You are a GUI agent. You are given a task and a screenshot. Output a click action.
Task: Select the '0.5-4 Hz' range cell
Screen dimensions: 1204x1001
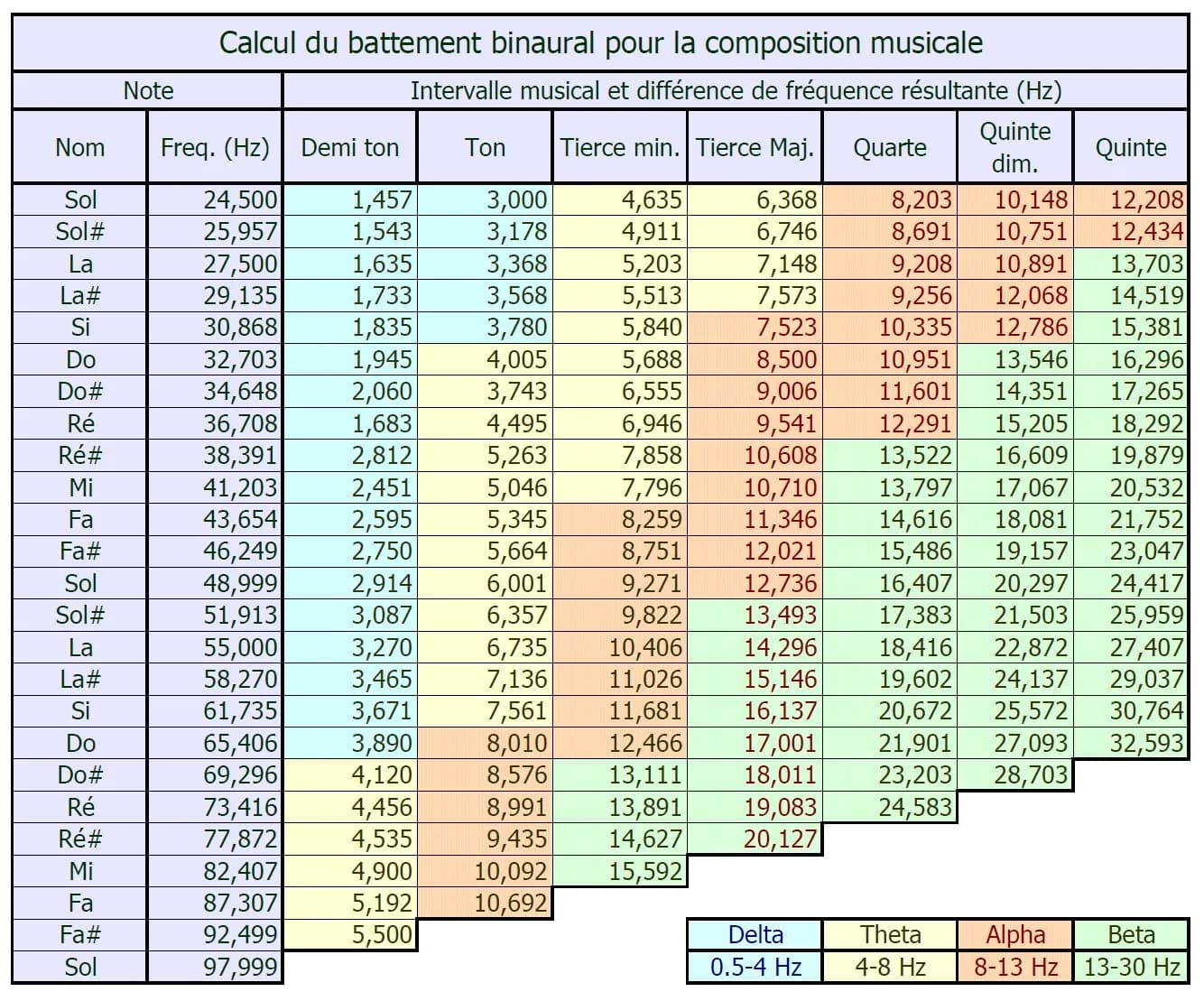(755, 967)
